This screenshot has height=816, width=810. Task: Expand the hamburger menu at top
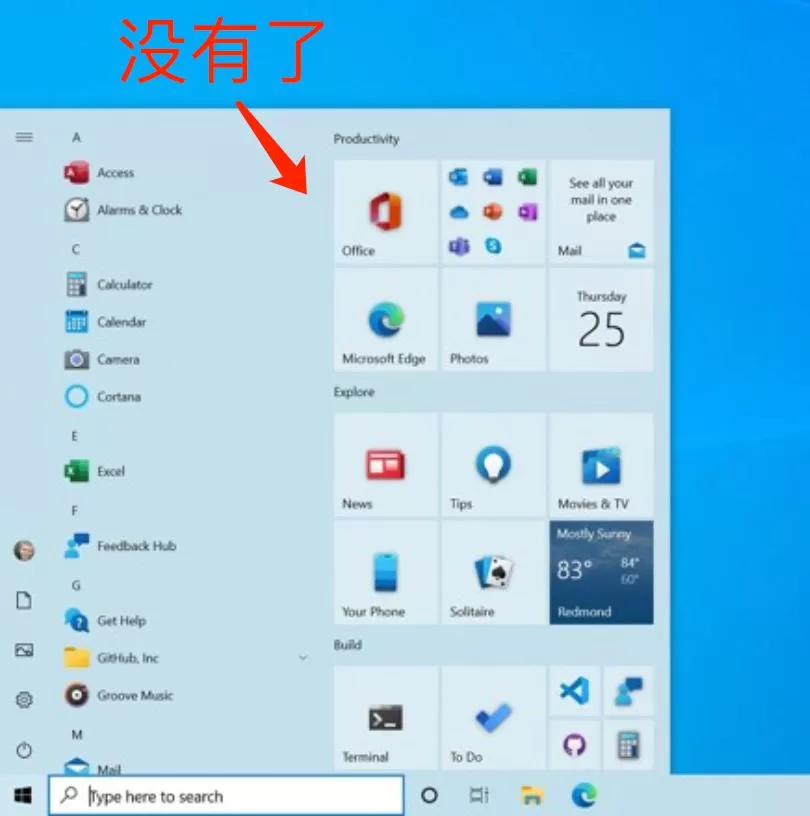[24, 137]
